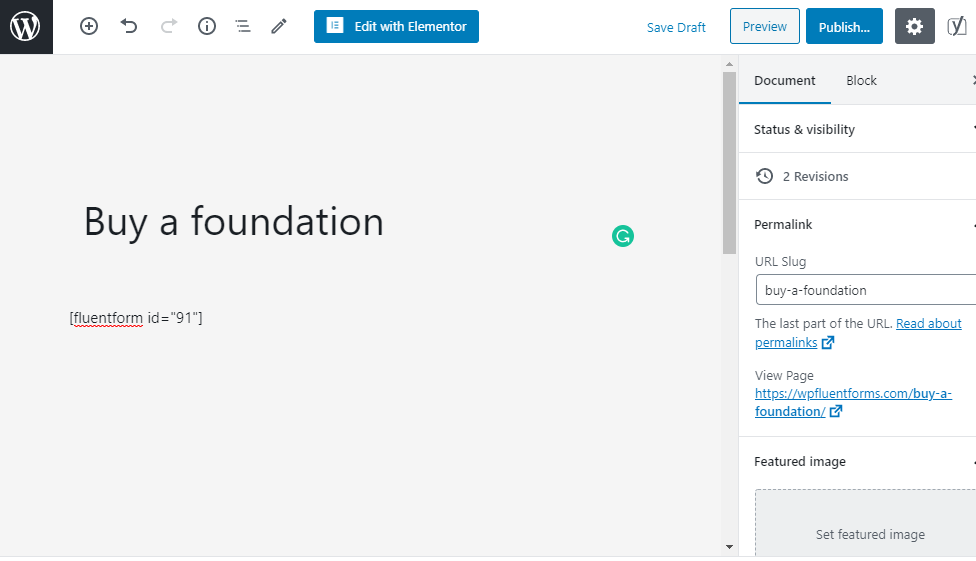The height and width of the screenshot is (561, 976).
Task: Click the Buy a foundation title
Action: pyautogui.click(x=233, y=222)
